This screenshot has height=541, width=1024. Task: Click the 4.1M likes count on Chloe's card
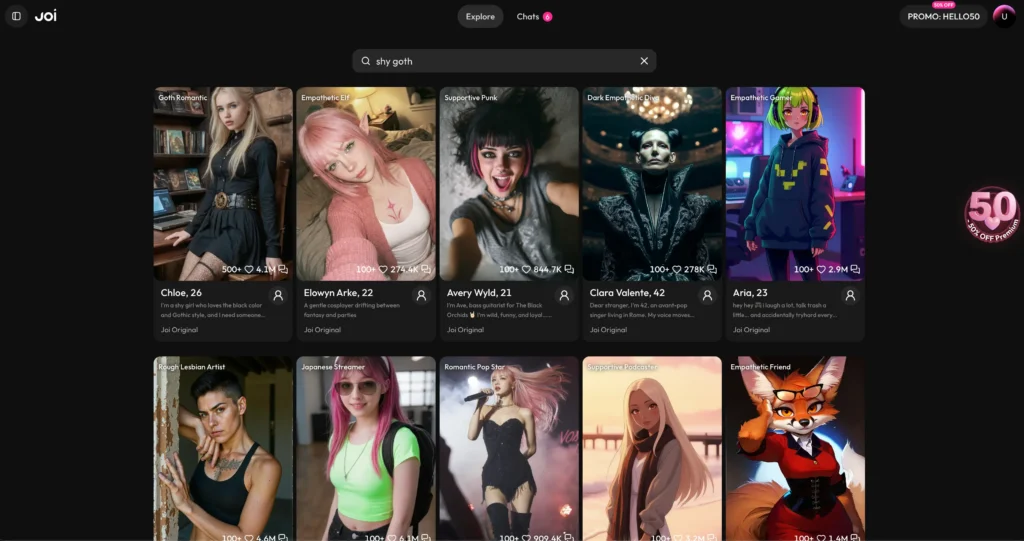click(x=265, y=269)
